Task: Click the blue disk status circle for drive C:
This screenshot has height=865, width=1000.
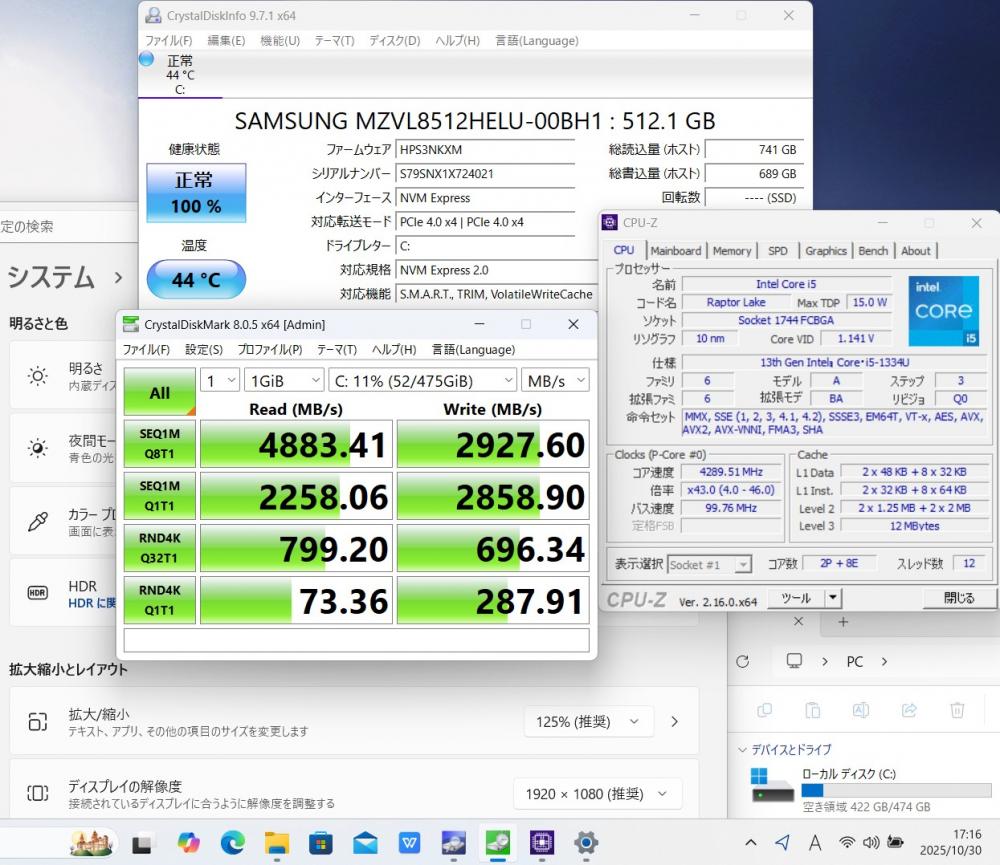Action: point(147,59)
